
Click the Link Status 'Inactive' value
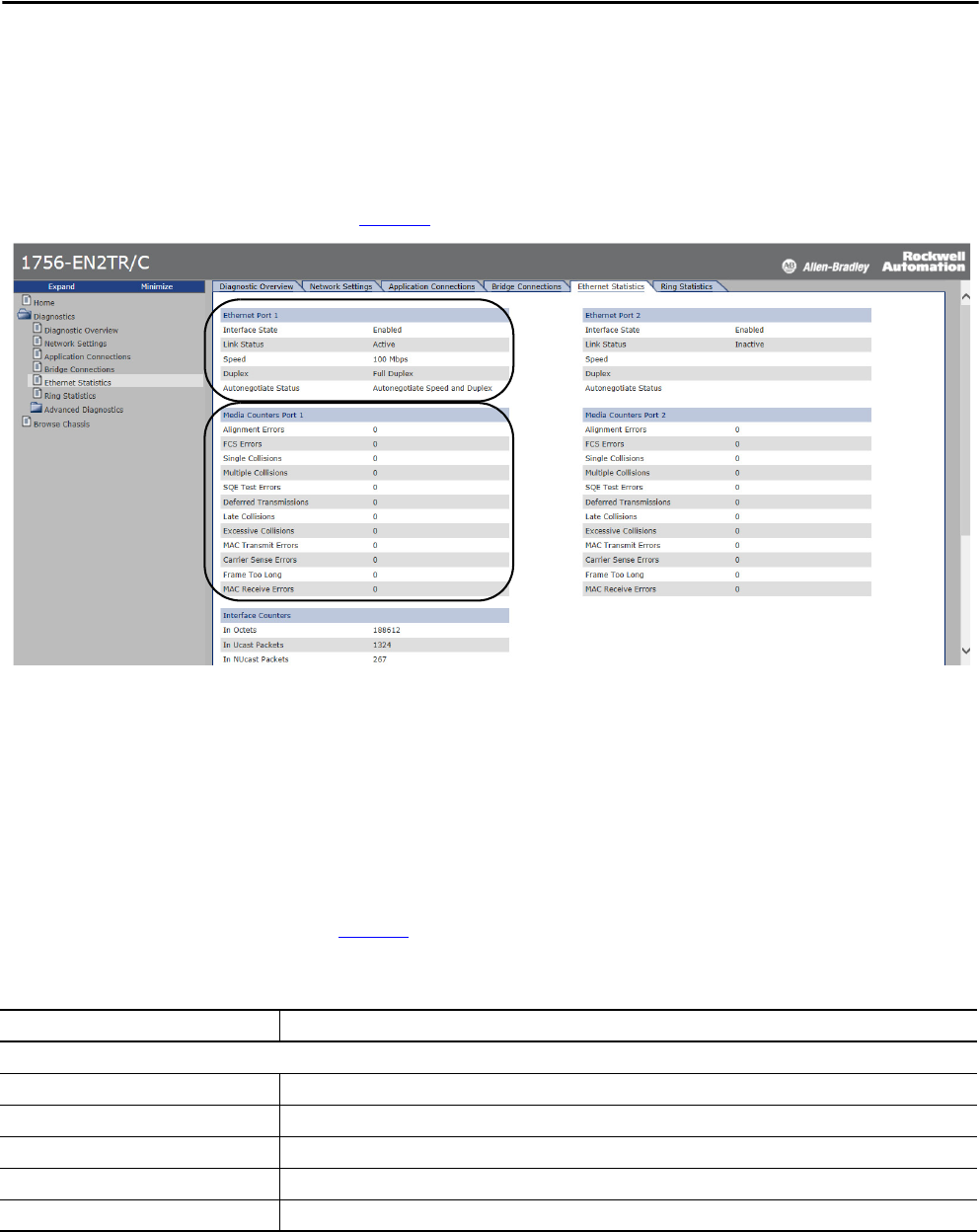point(749,345)
